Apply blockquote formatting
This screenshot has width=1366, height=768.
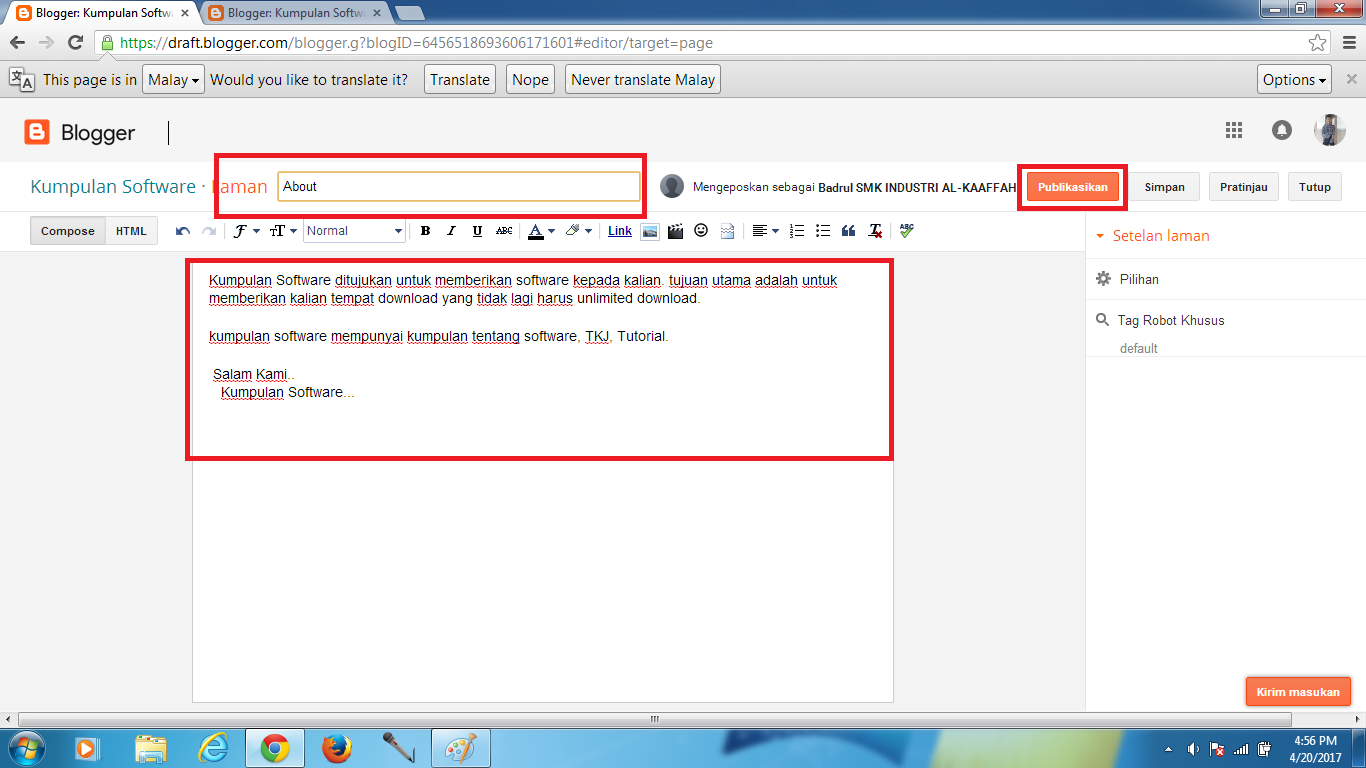click(849, 231)
